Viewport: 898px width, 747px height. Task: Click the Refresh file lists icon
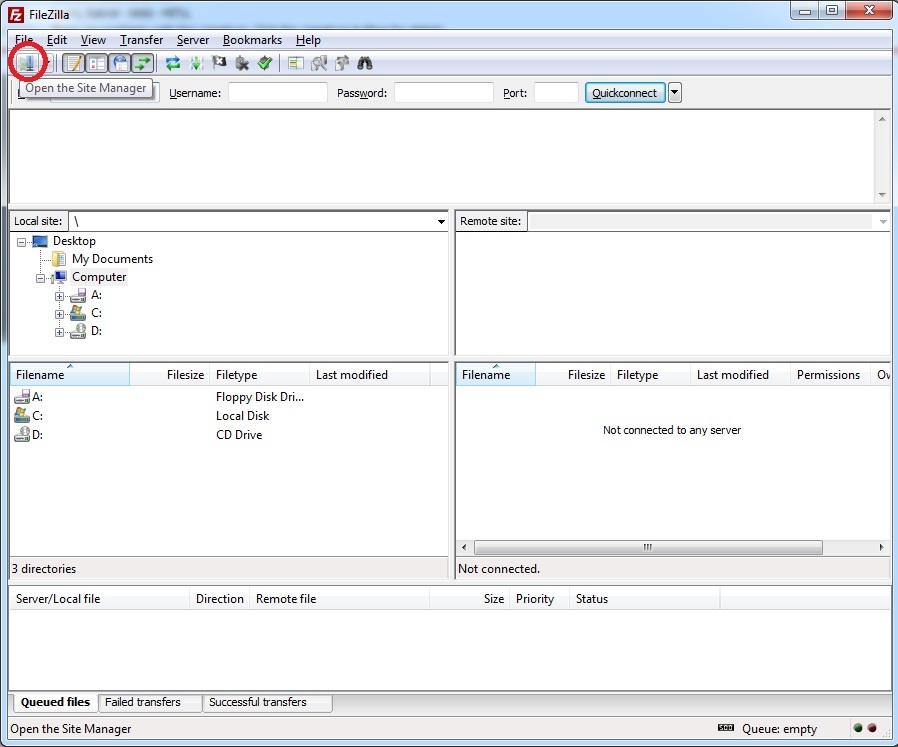tap(172, 63)
